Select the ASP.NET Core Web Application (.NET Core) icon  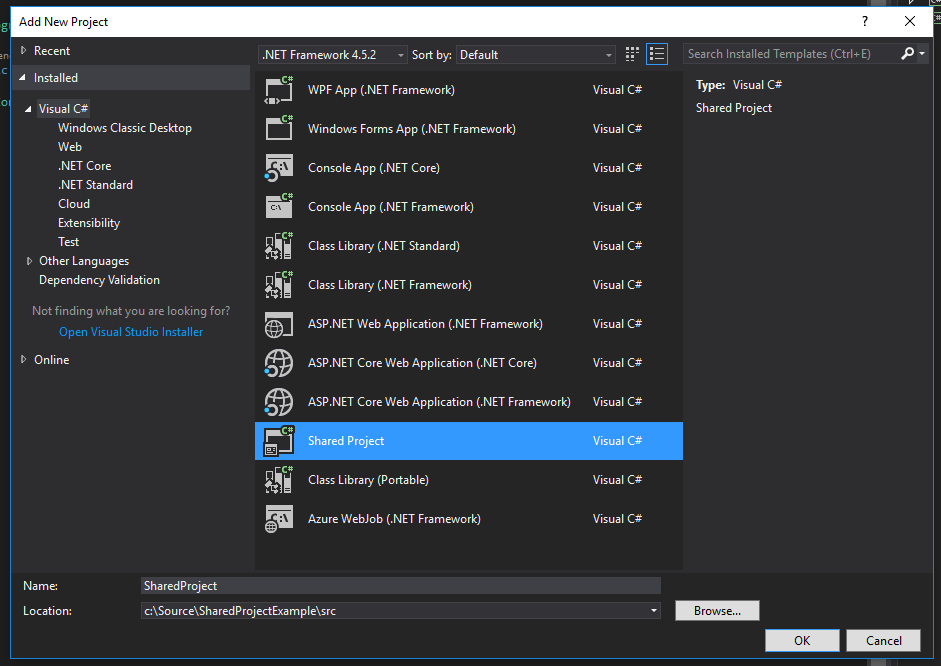pos(279,363)
